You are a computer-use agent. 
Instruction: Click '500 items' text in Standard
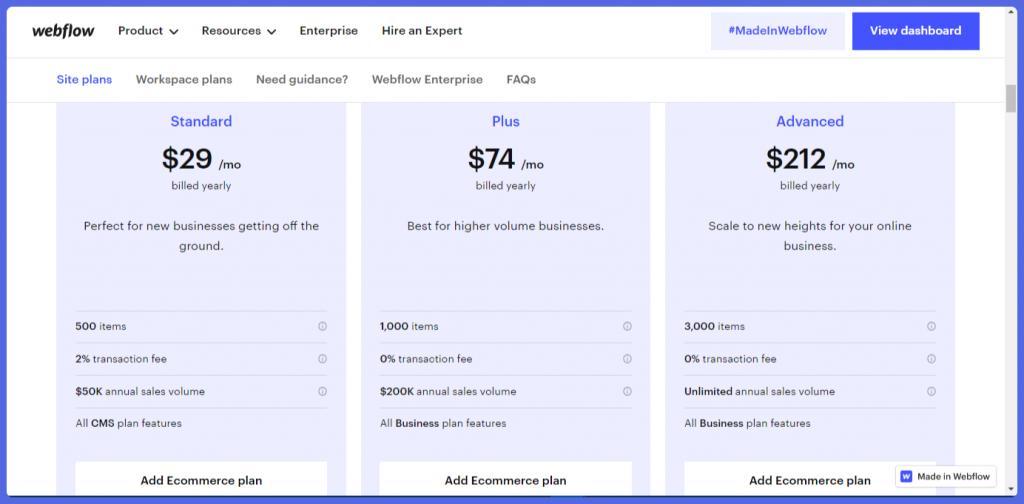pos(101,326)
